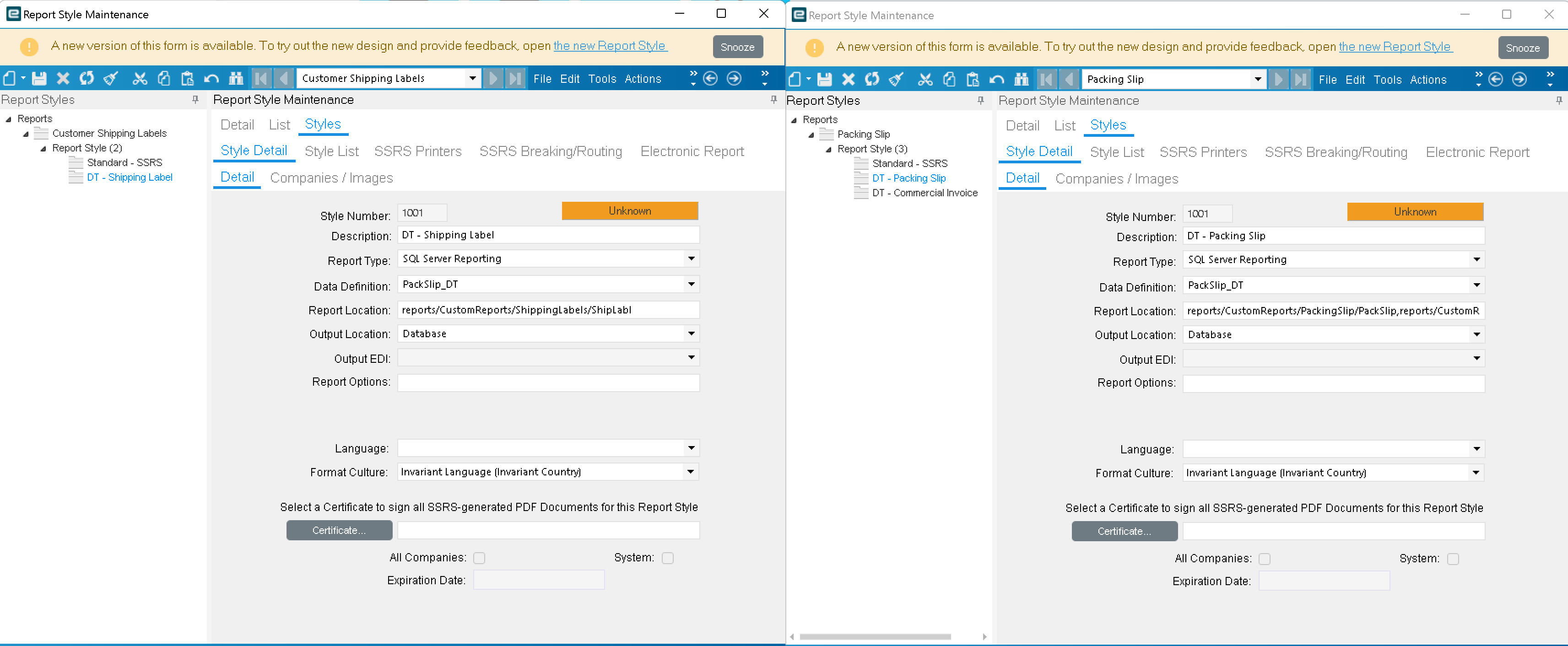Viewport: 1568px width, 646px height.
Task: Pin the Report Styles panel in left window
Action: [x=195, y=99]
